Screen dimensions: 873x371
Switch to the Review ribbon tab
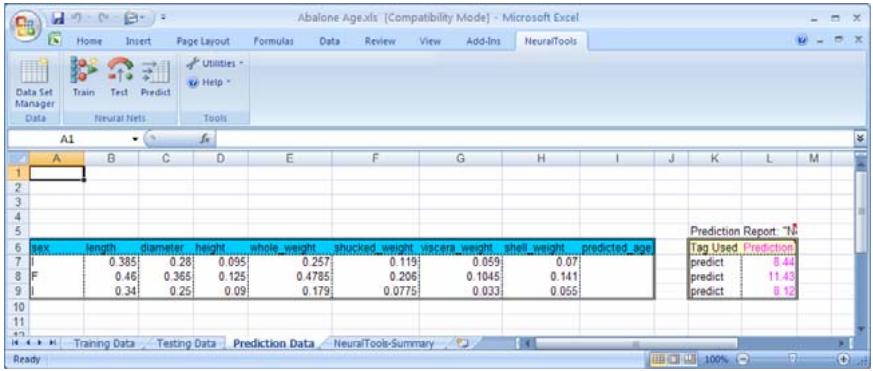tap(380, 41)
